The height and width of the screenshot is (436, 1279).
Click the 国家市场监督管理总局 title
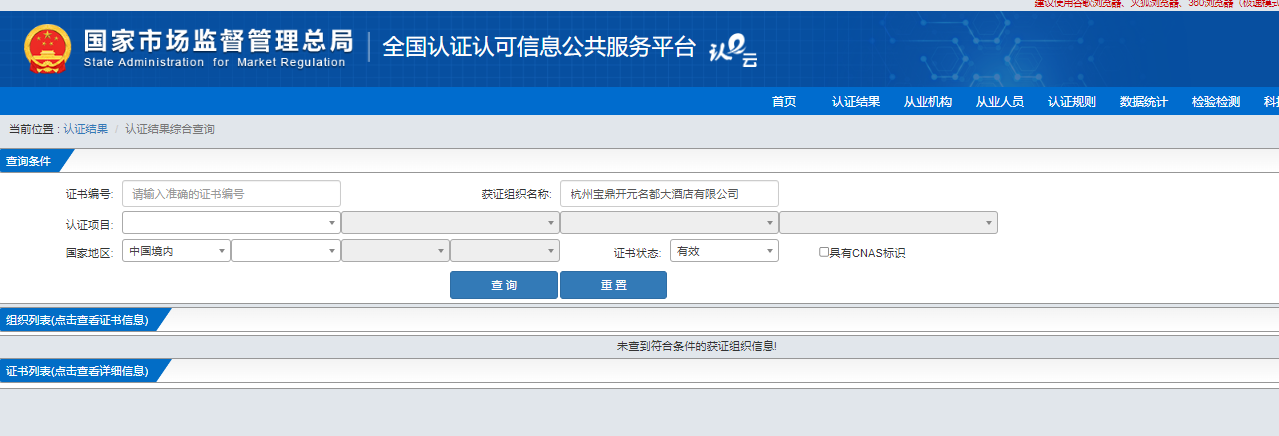tap(218, 41)
